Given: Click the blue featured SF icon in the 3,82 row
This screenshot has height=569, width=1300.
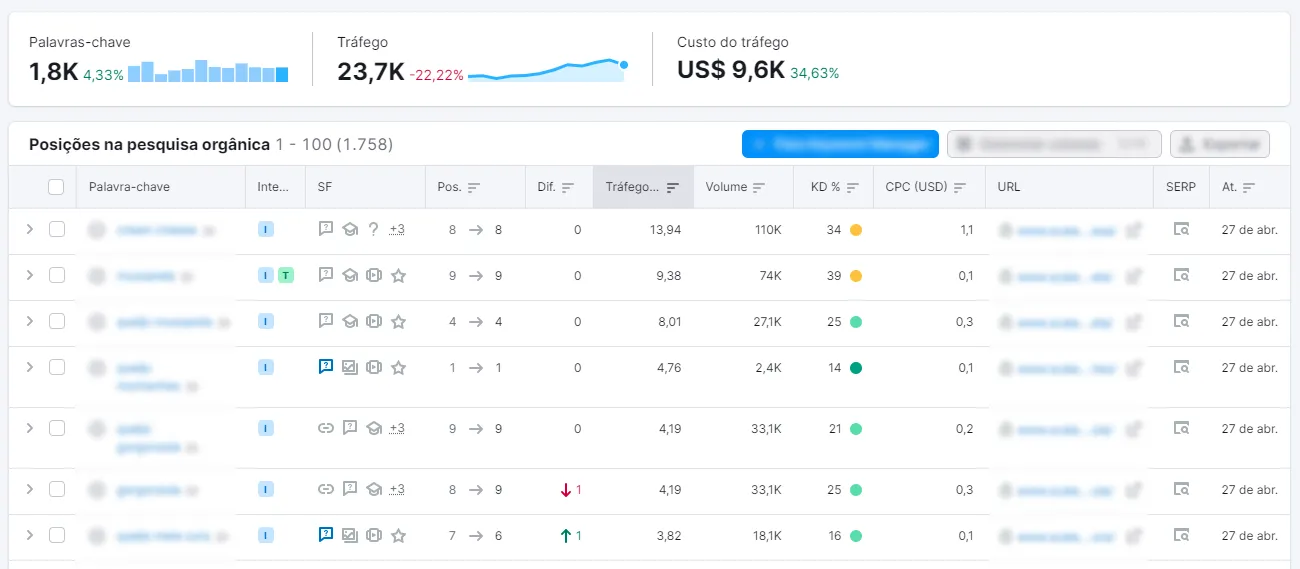Looking at the screenshot, I should click(326, 536).
